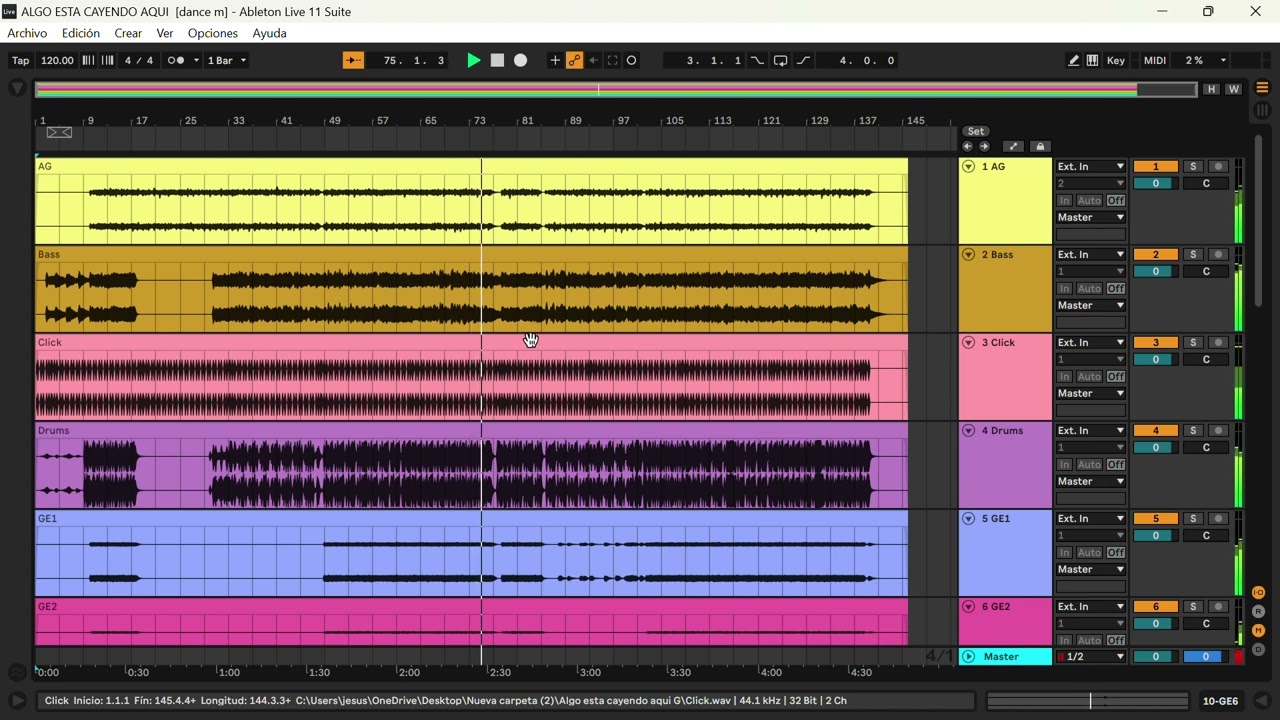The image size is (1280, 720).
Task: Jump to next locator arrow
Action: click(984, 146)
